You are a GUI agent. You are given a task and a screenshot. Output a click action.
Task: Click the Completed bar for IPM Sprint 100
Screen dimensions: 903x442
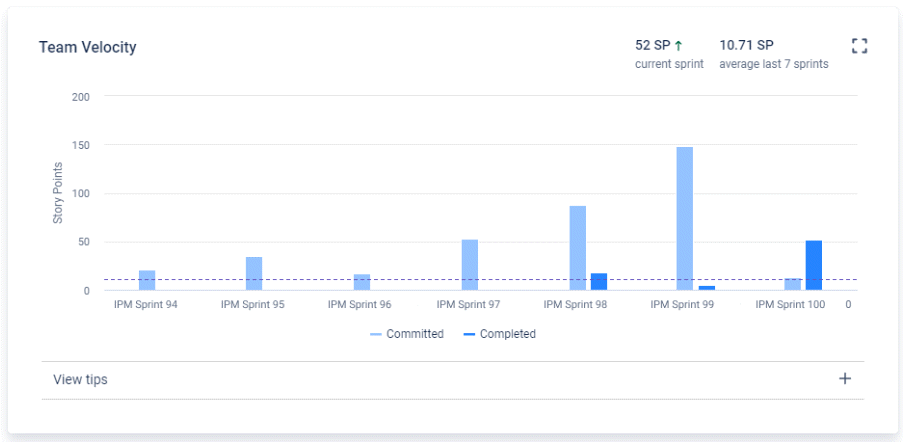(x=814, y=265)
